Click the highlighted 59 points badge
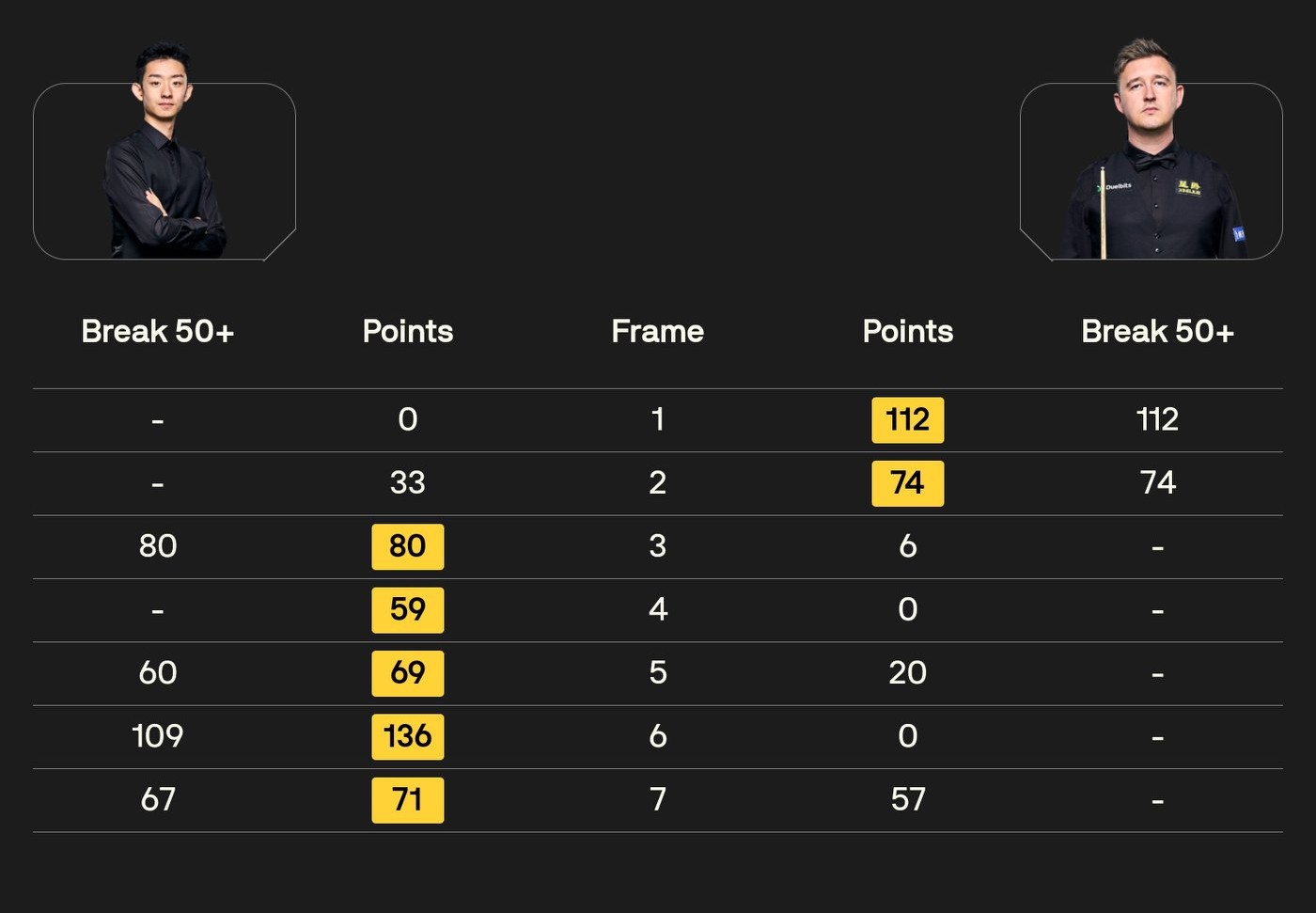The width and height of the screenshot is (1316, 913). click(408, 609)
